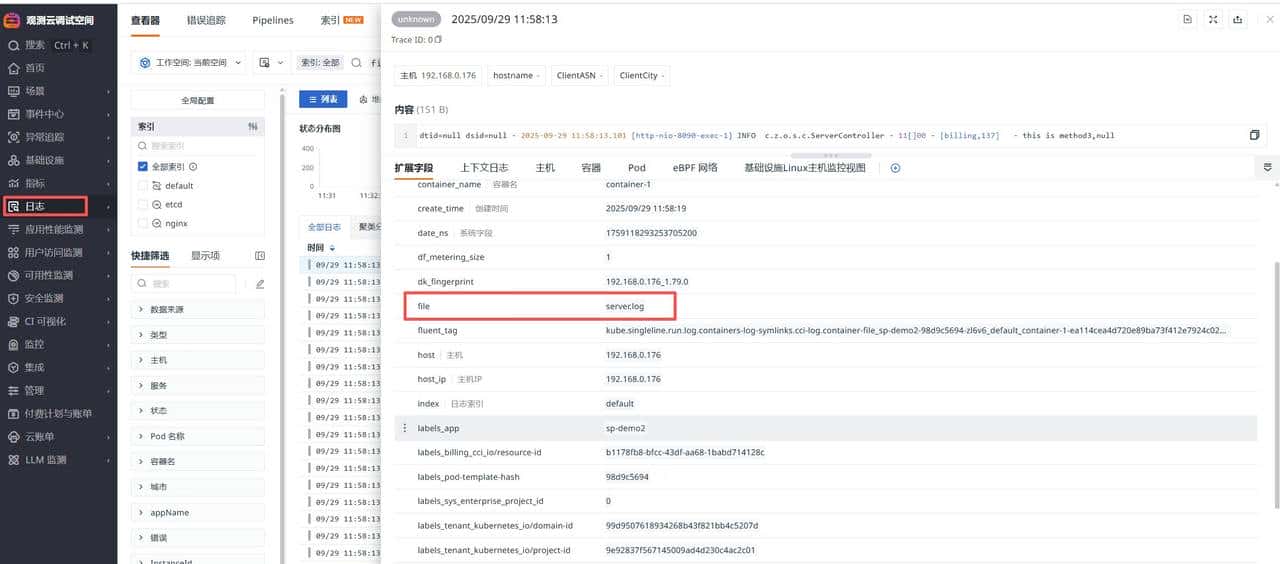This screenshot has width=1280, height=564.
Task: Click the hostname tag
Action: pyautogui.click(x=517, y=75)
